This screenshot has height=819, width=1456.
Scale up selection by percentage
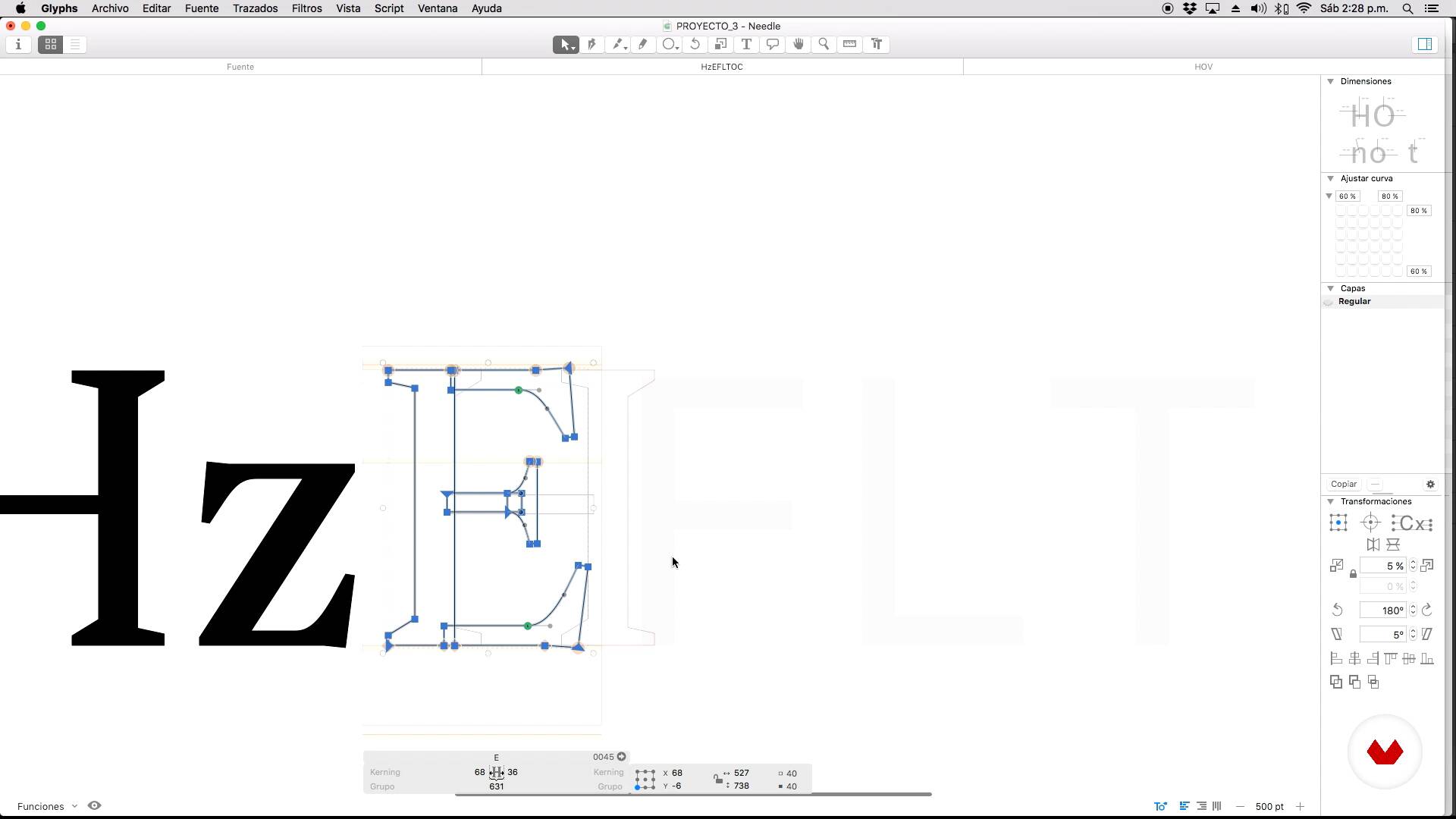[x=1427, y=566]
